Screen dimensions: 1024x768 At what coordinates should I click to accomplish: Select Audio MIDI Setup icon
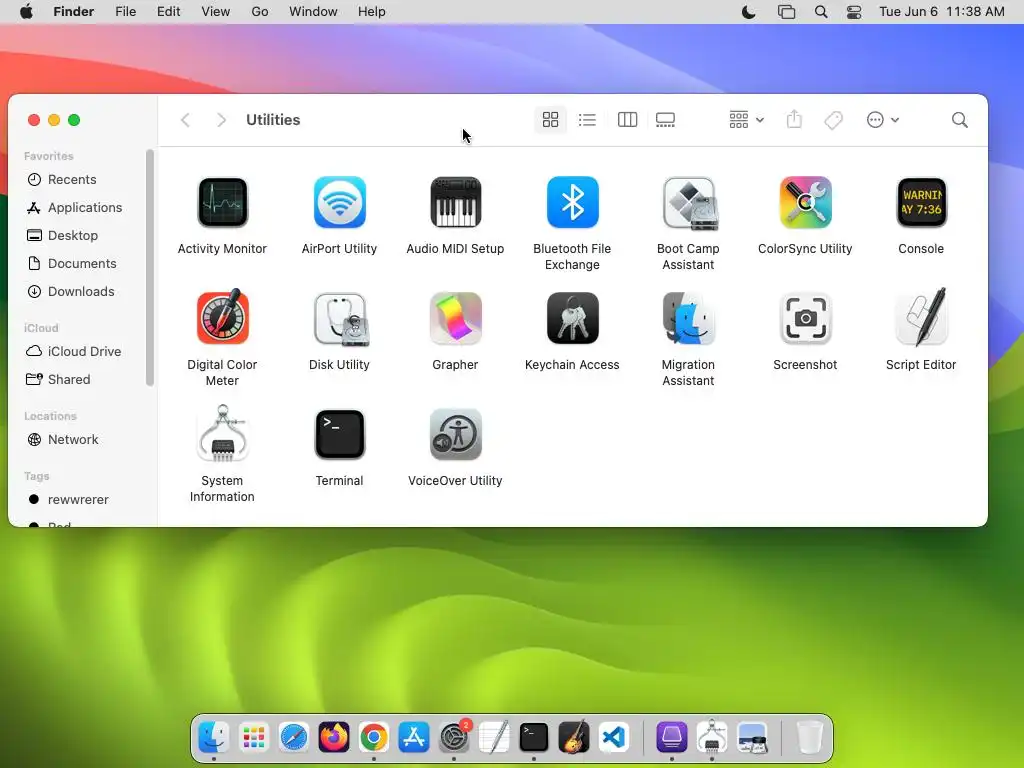455,202
